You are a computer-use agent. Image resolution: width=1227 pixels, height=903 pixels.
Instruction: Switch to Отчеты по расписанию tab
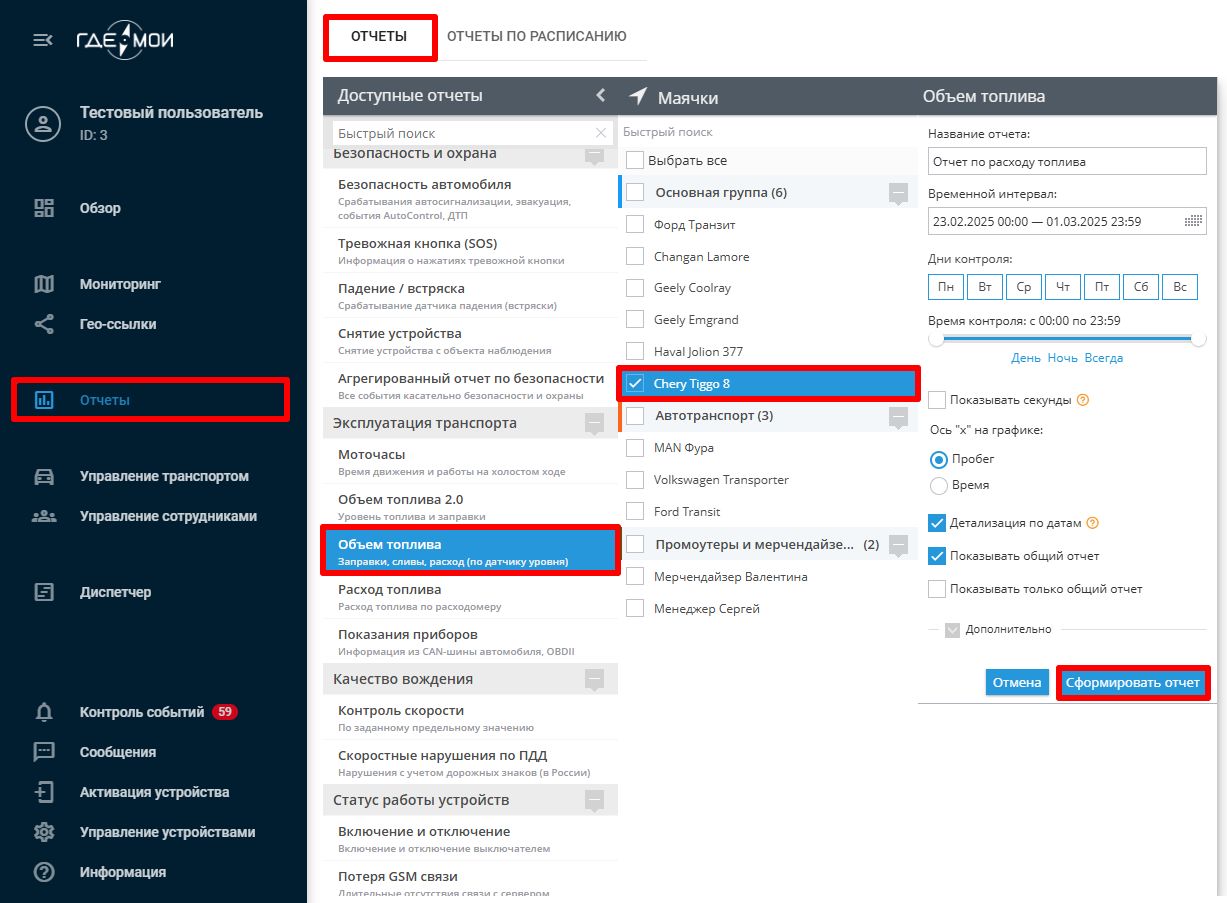click(x=536, y=36)
